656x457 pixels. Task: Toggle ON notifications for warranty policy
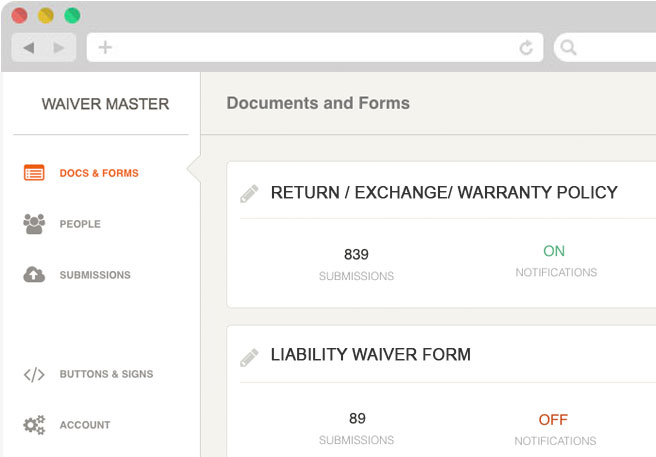pos(554,251)
